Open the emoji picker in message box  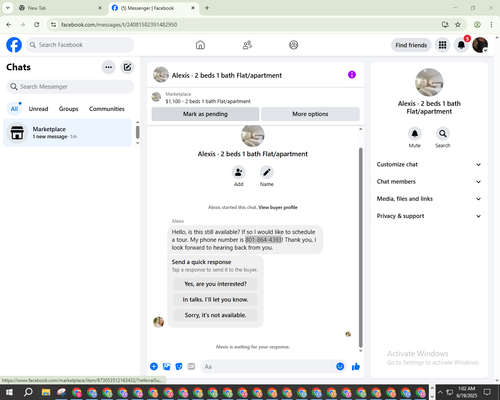(x=340, y=367)
